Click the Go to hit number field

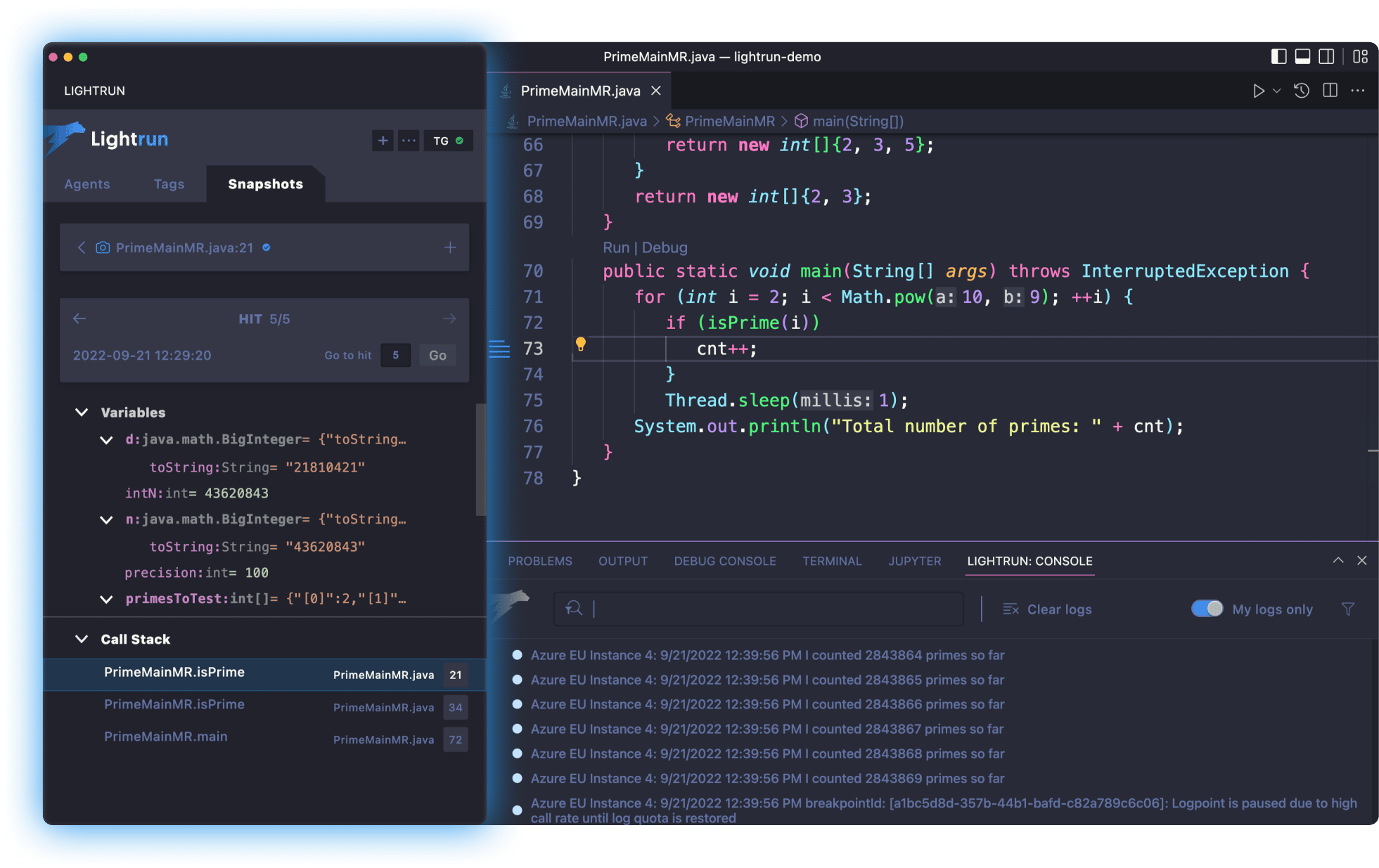pos(396,356)
